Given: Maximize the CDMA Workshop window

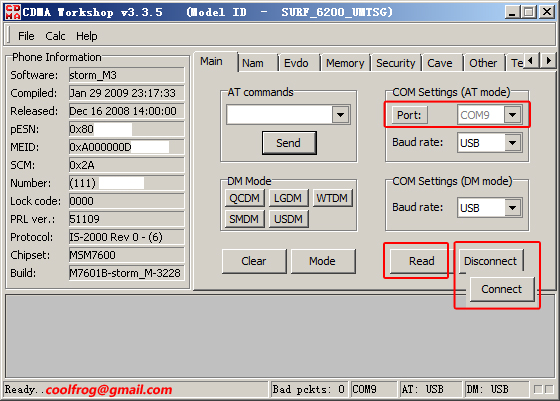Looking at the screenshot, I should pyautogui.click(x=529, y=12).
